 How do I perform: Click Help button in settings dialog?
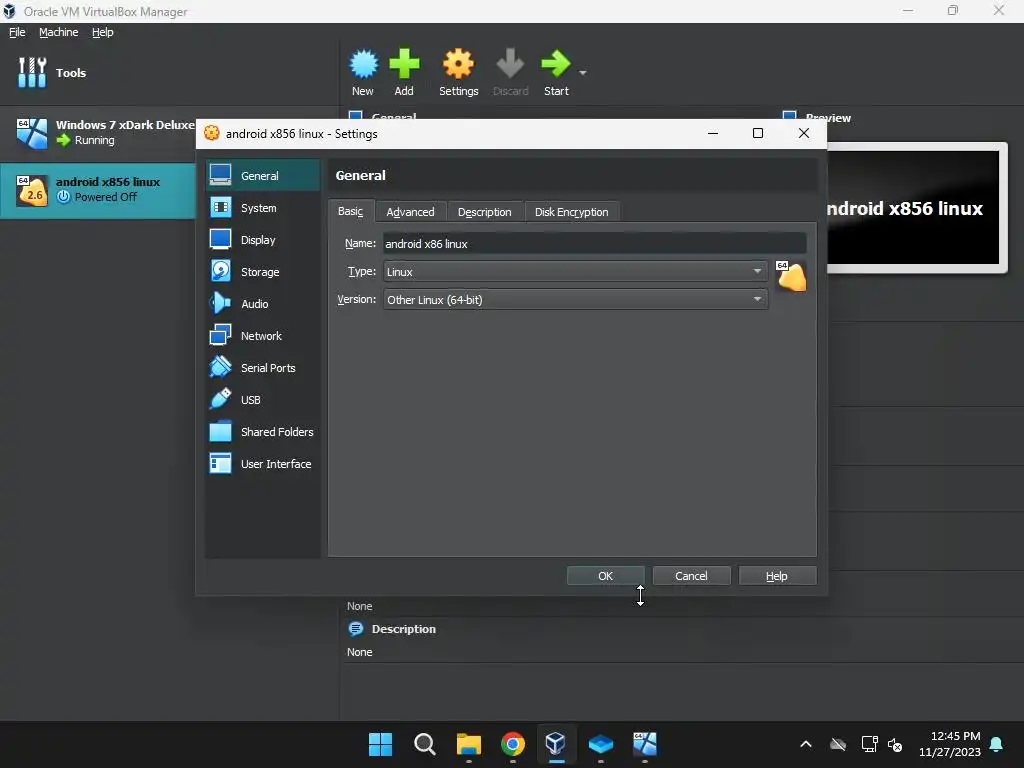(x=776, y=576)
